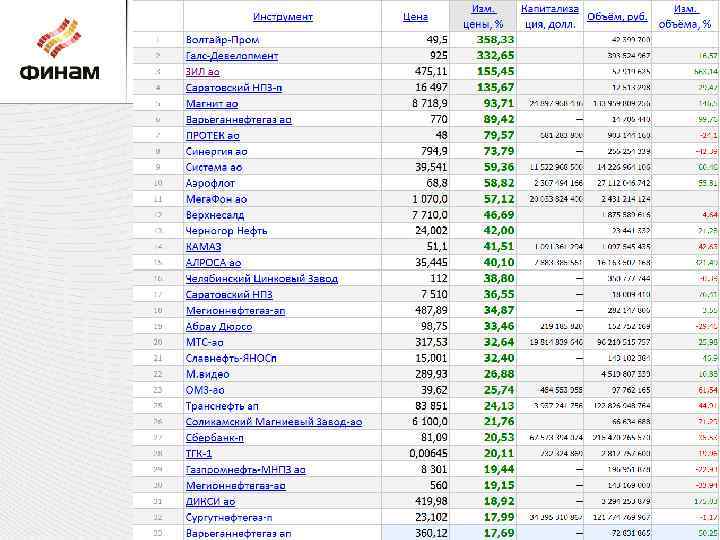Viewport: 720px width, 540px height.
Task: Select the Сургутнефтегаз-п row name
Action: [229, 517]
